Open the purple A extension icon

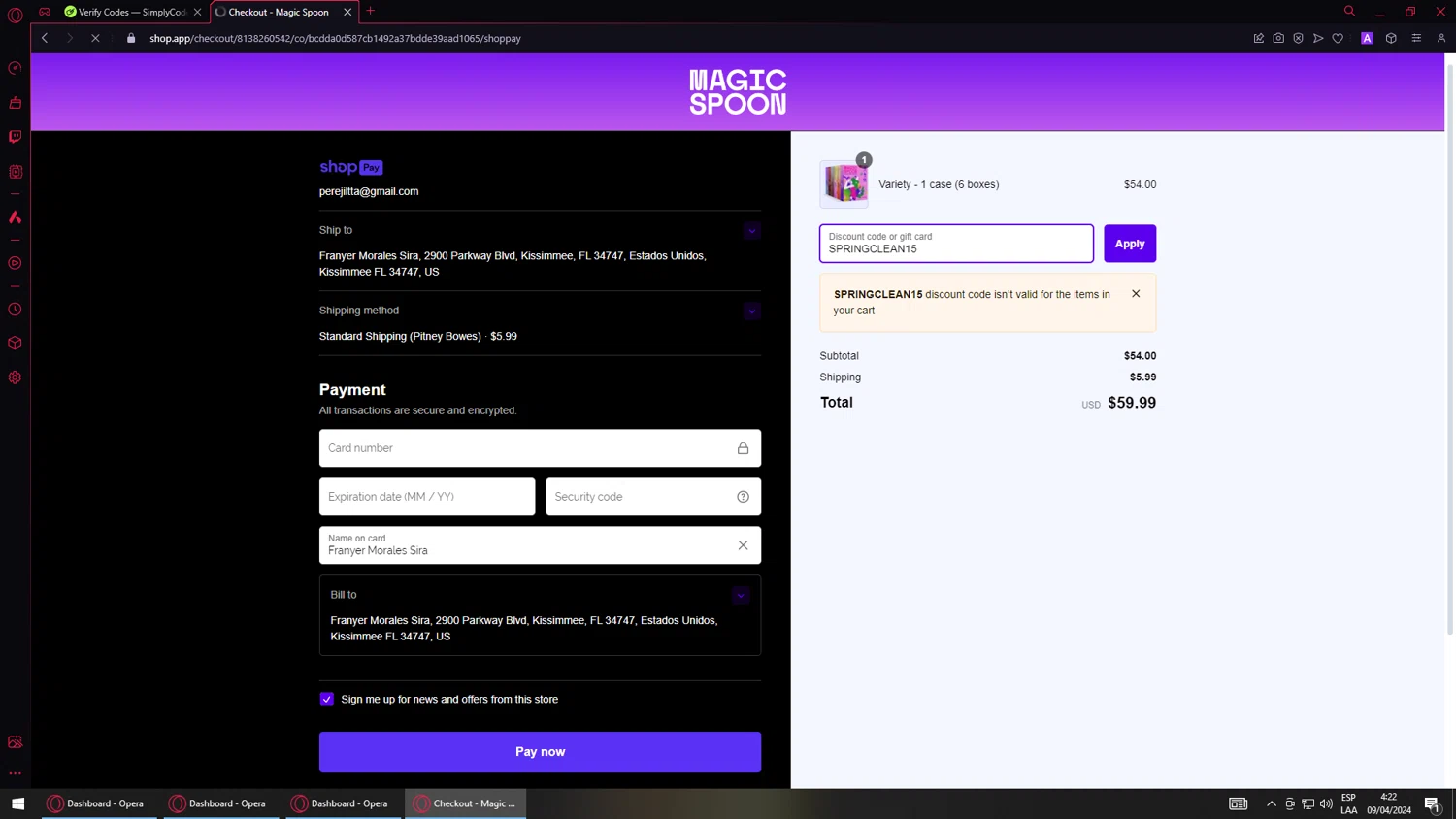[1367, 38]
